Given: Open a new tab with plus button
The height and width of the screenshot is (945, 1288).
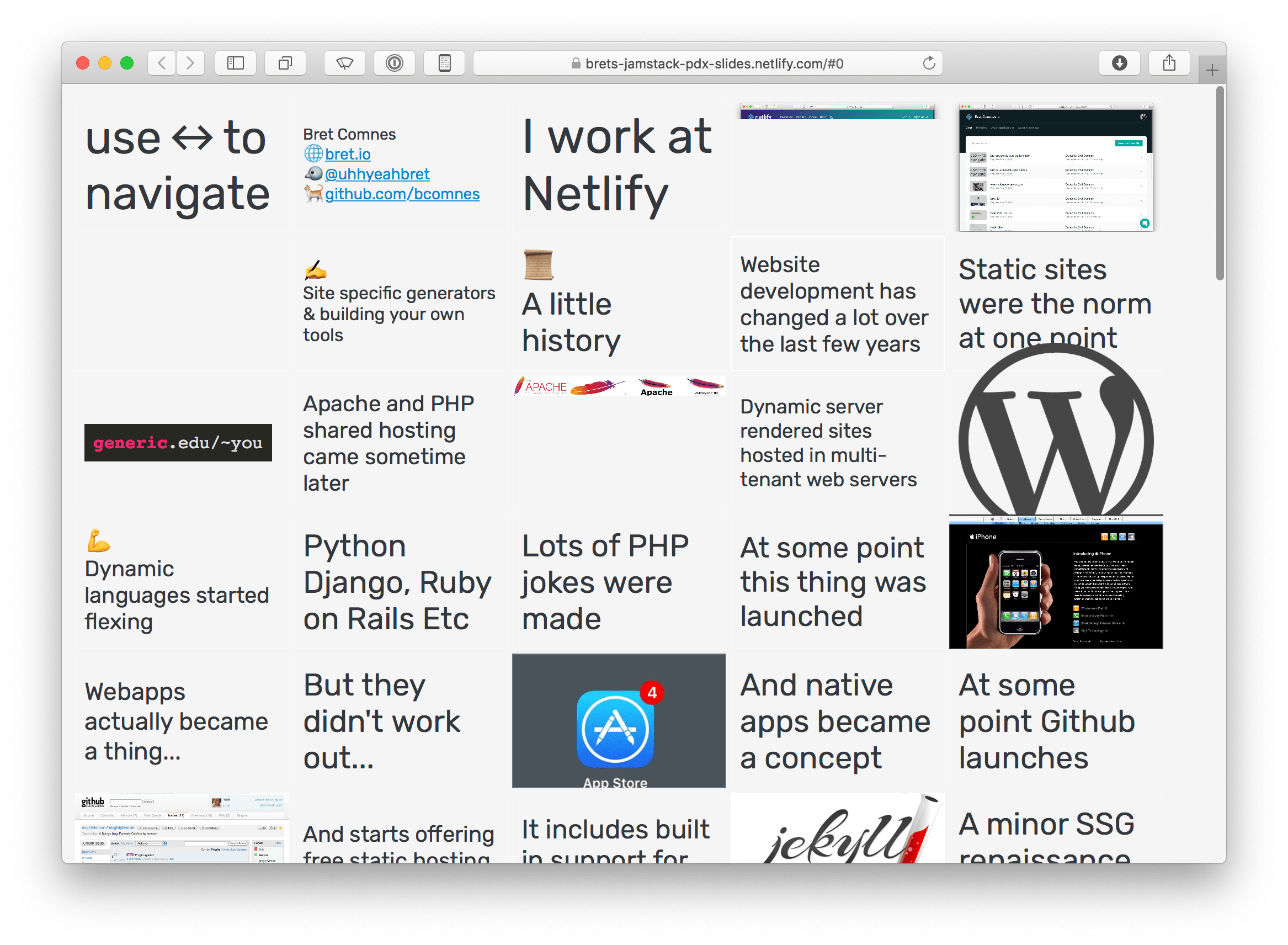Looking at the screenshot, I should pyautogui.click(x=1212, y=70).
